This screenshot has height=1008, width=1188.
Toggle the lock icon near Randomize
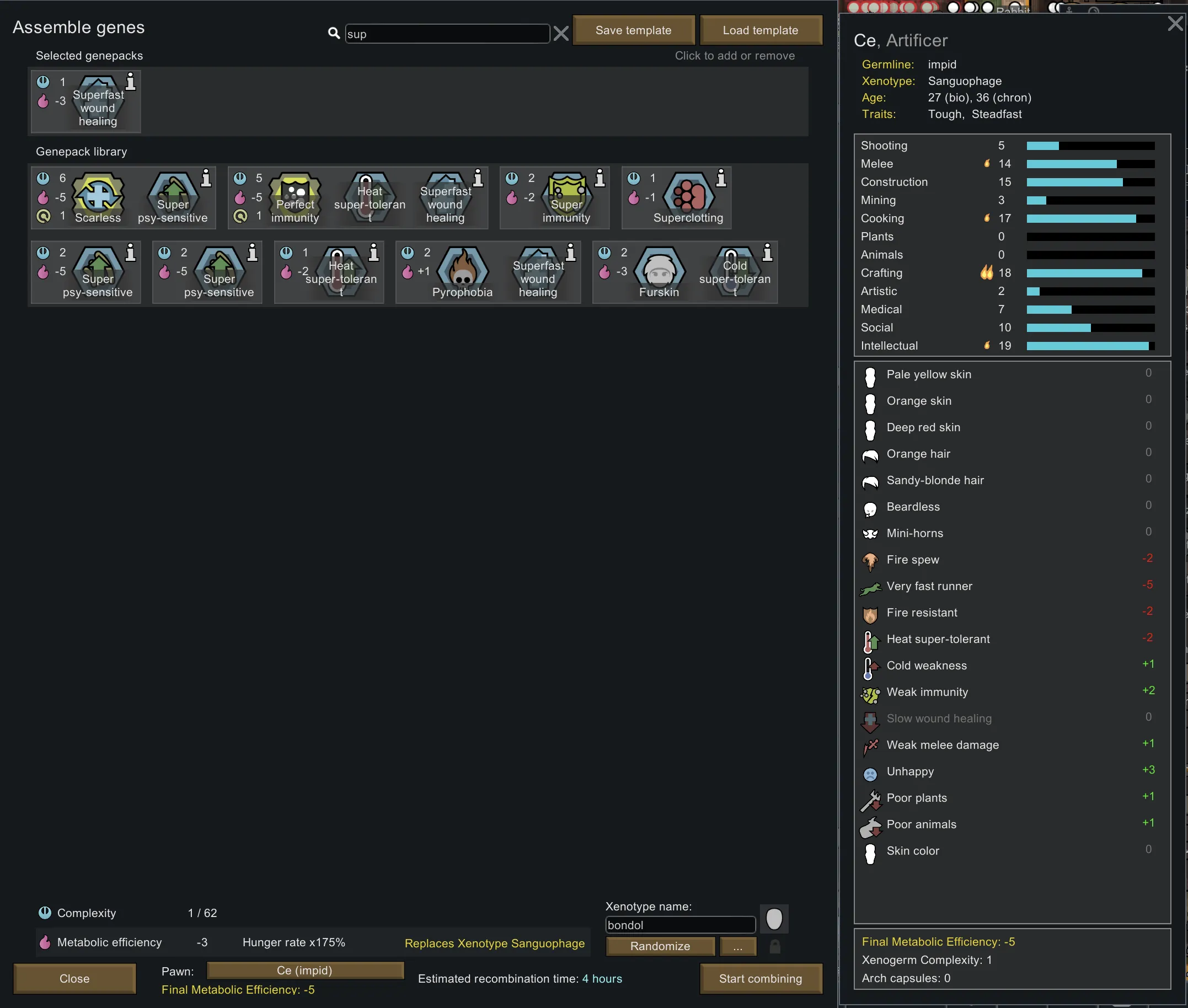[774, 947]
